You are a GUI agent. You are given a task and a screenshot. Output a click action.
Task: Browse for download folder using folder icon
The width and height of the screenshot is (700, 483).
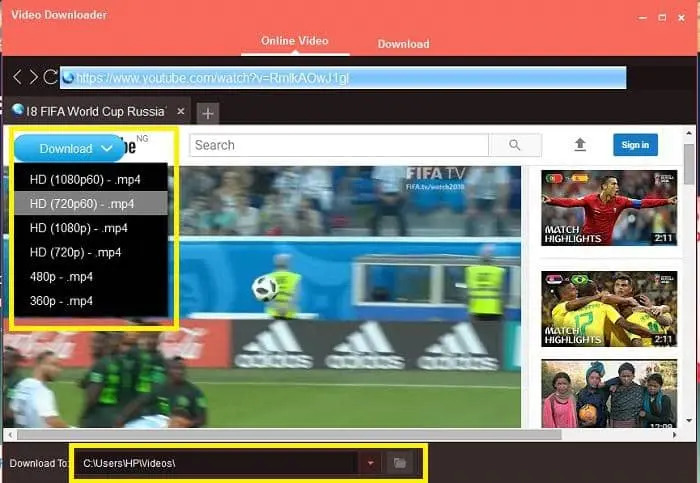pos(399,463)
